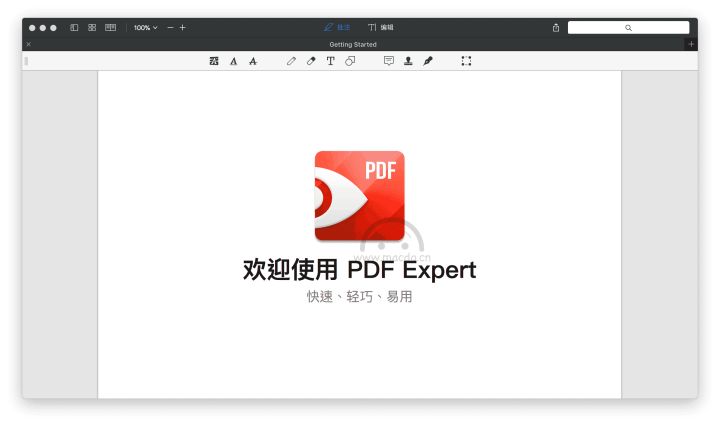
Task: Select the content selection marquee tool
Action: pyautogui.click(x=466, y=61)
